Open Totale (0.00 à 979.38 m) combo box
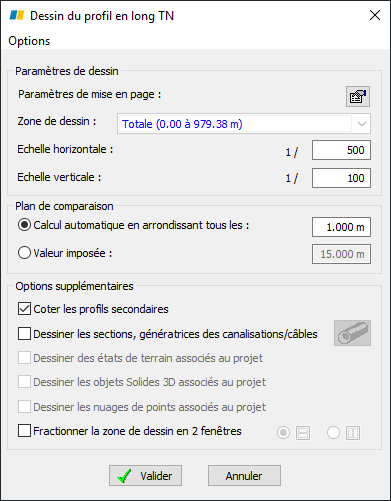391x501 pixels. coord(244,124)
